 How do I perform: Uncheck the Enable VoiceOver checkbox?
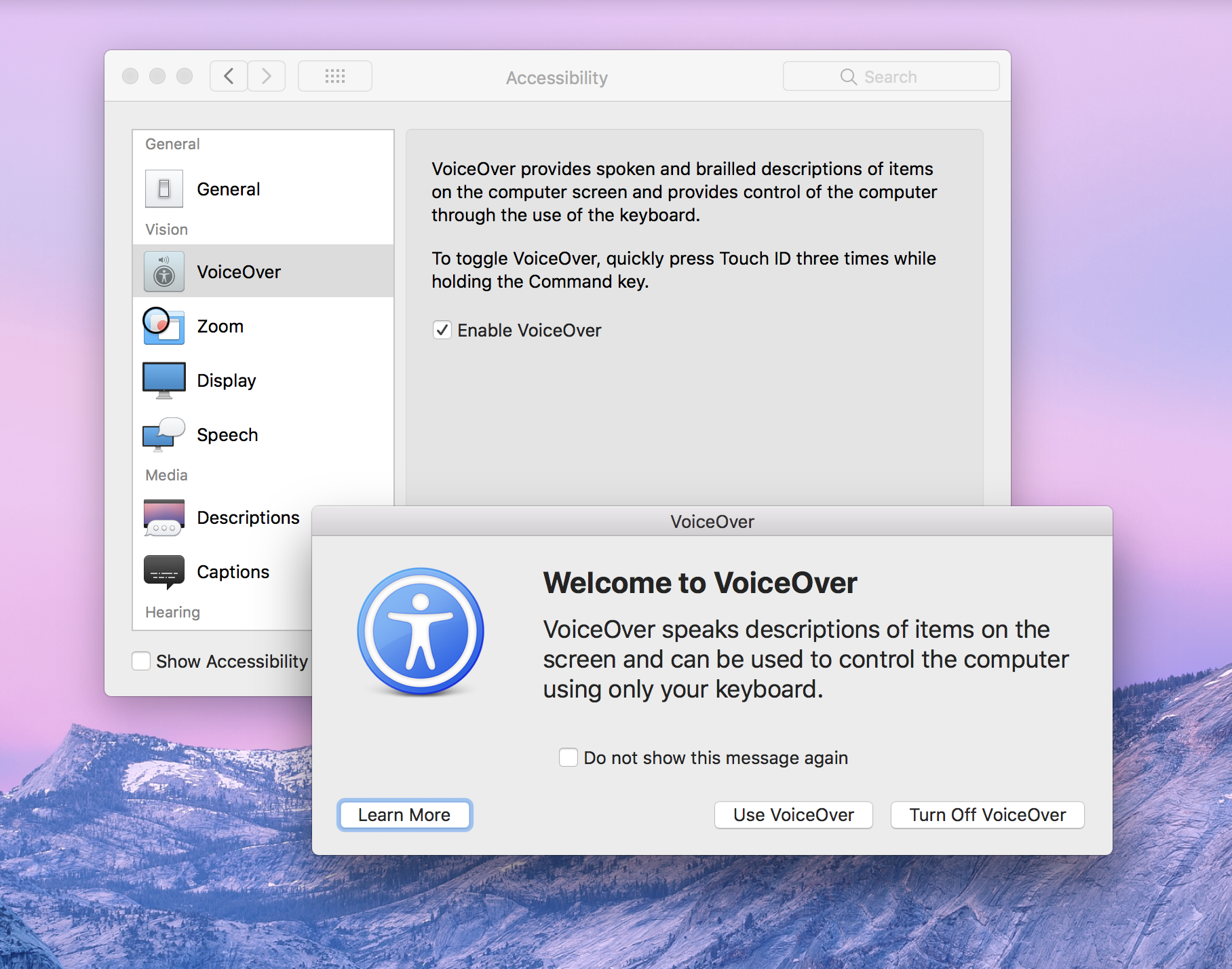[442, 330]
